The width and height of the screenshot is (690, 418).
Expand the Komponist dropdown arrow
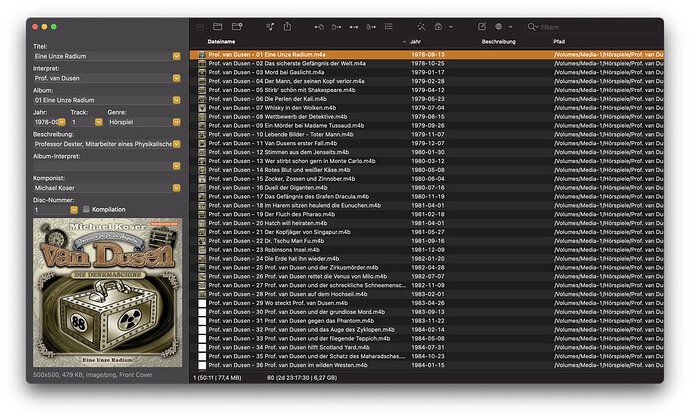click(x=176, y=187)
